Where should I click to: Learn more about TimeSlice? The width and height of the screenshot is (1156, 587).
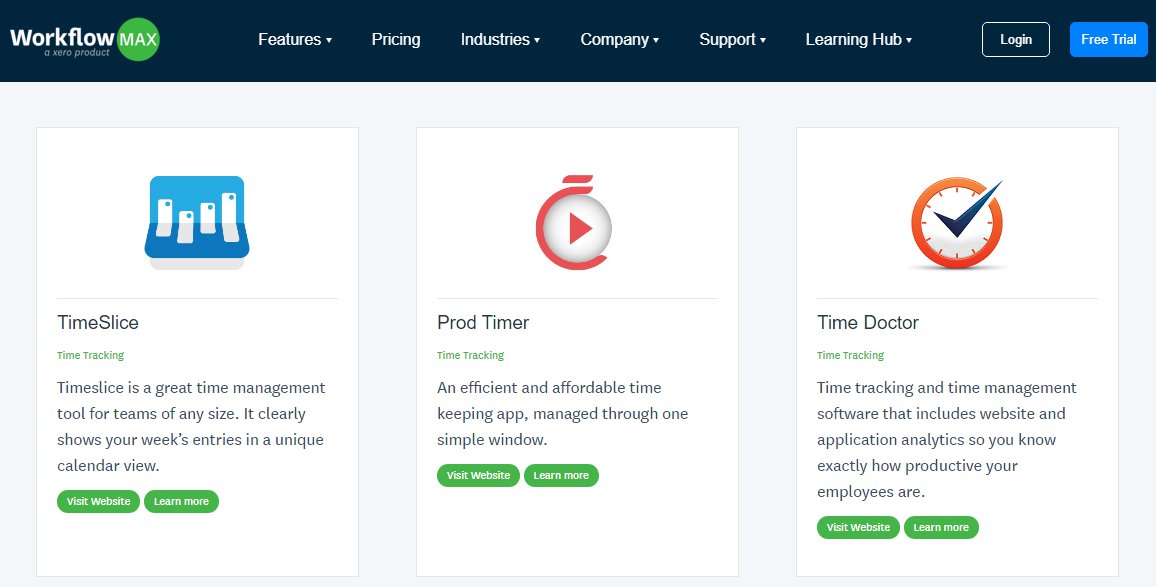pos(181,501)
